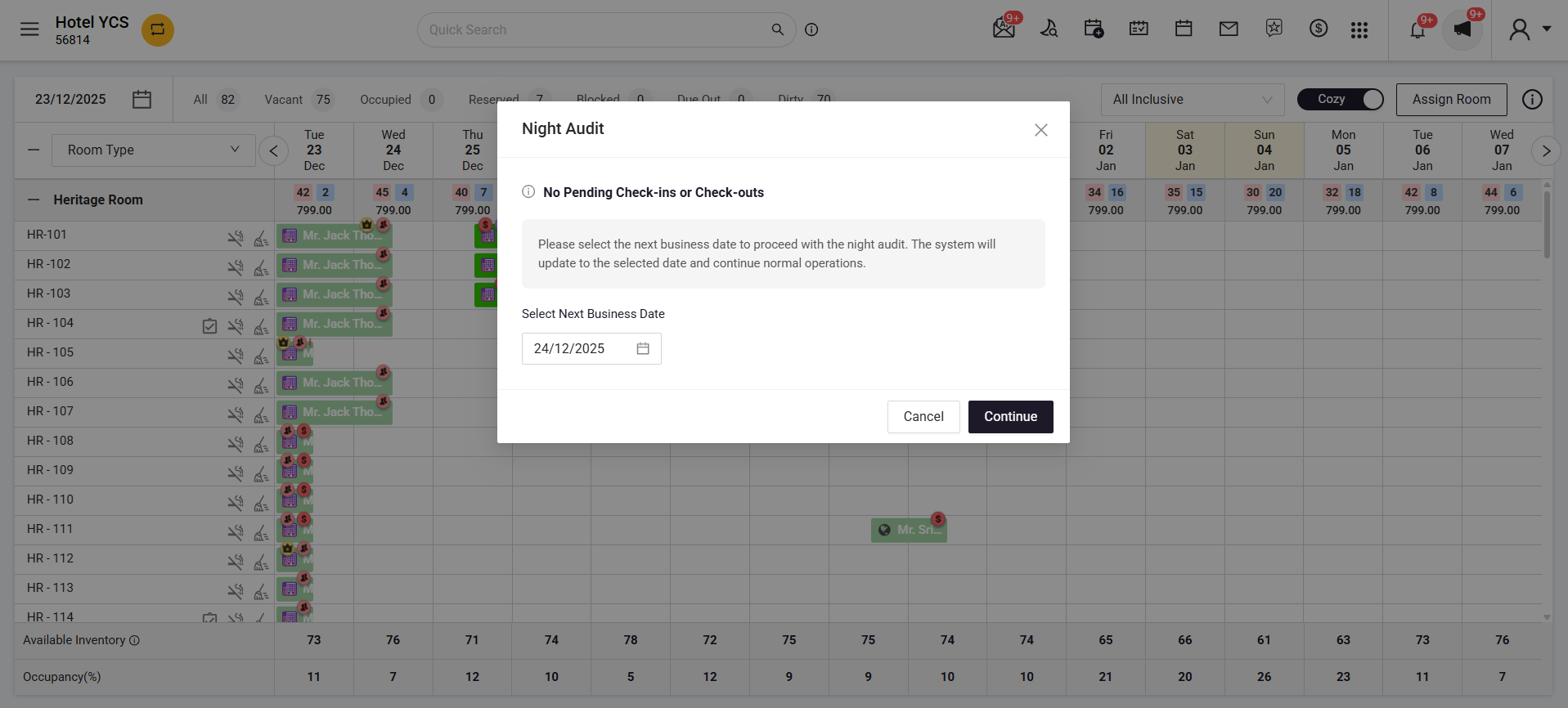Open the notifications bell

pyautogui.click(x=1417, y=30)
